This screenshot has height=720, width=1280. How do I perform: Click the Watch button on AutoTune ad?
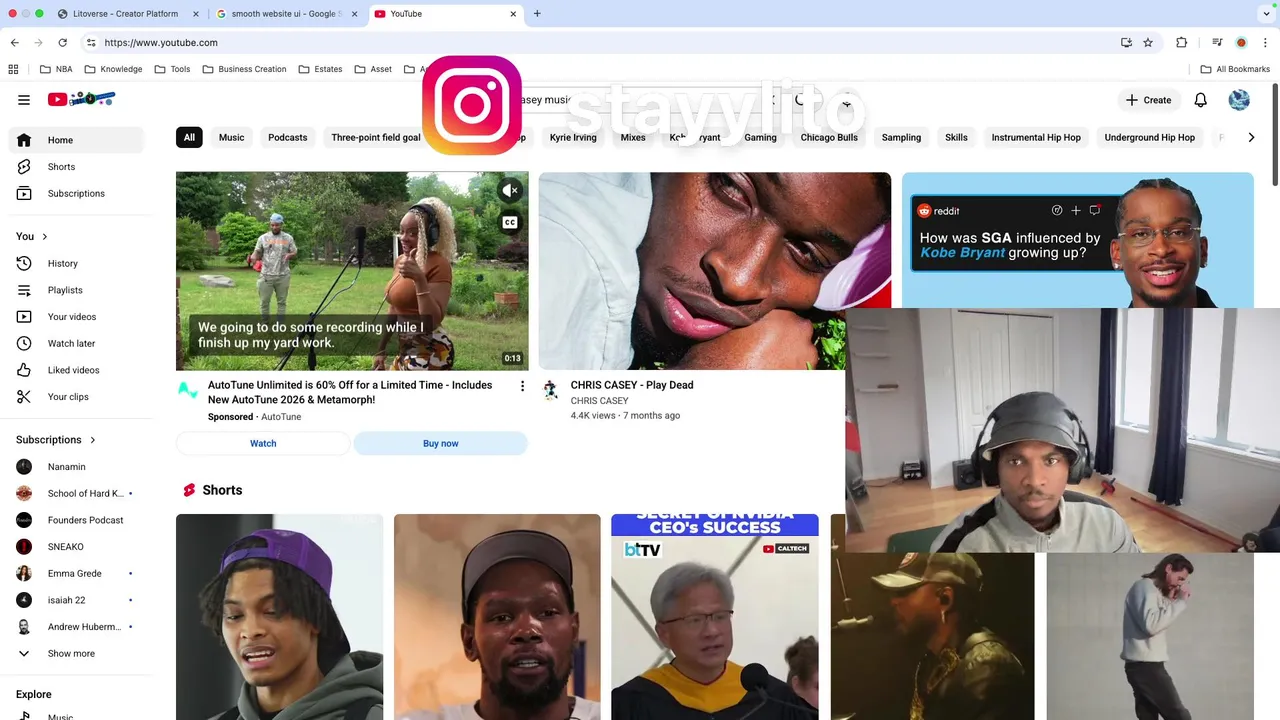point(263,443)
